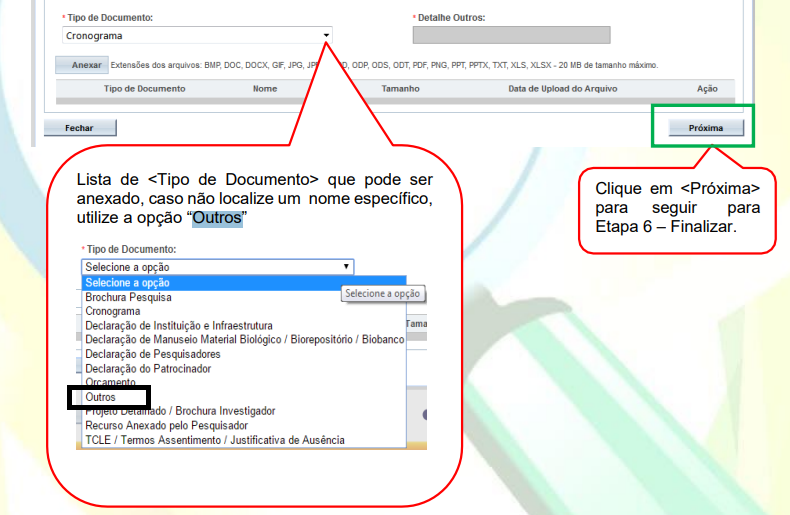This screenshot has height=515, width=790.
Task: Select Declaração do Patrocinador option
Action: pyautogui.click(x=148, y=368)
